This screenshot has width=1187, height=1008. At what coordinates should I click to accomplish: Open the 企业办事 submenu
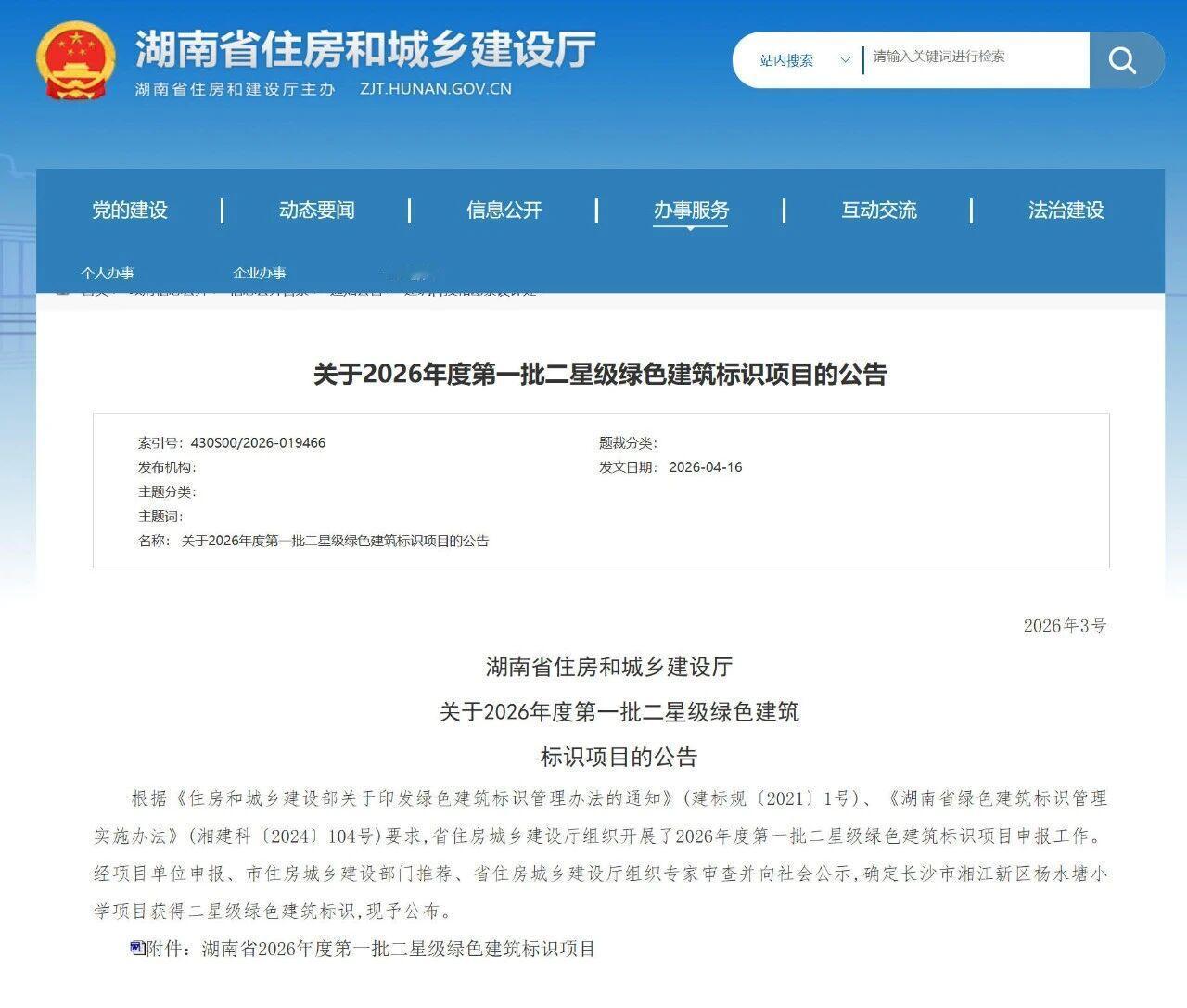(258, 273)
